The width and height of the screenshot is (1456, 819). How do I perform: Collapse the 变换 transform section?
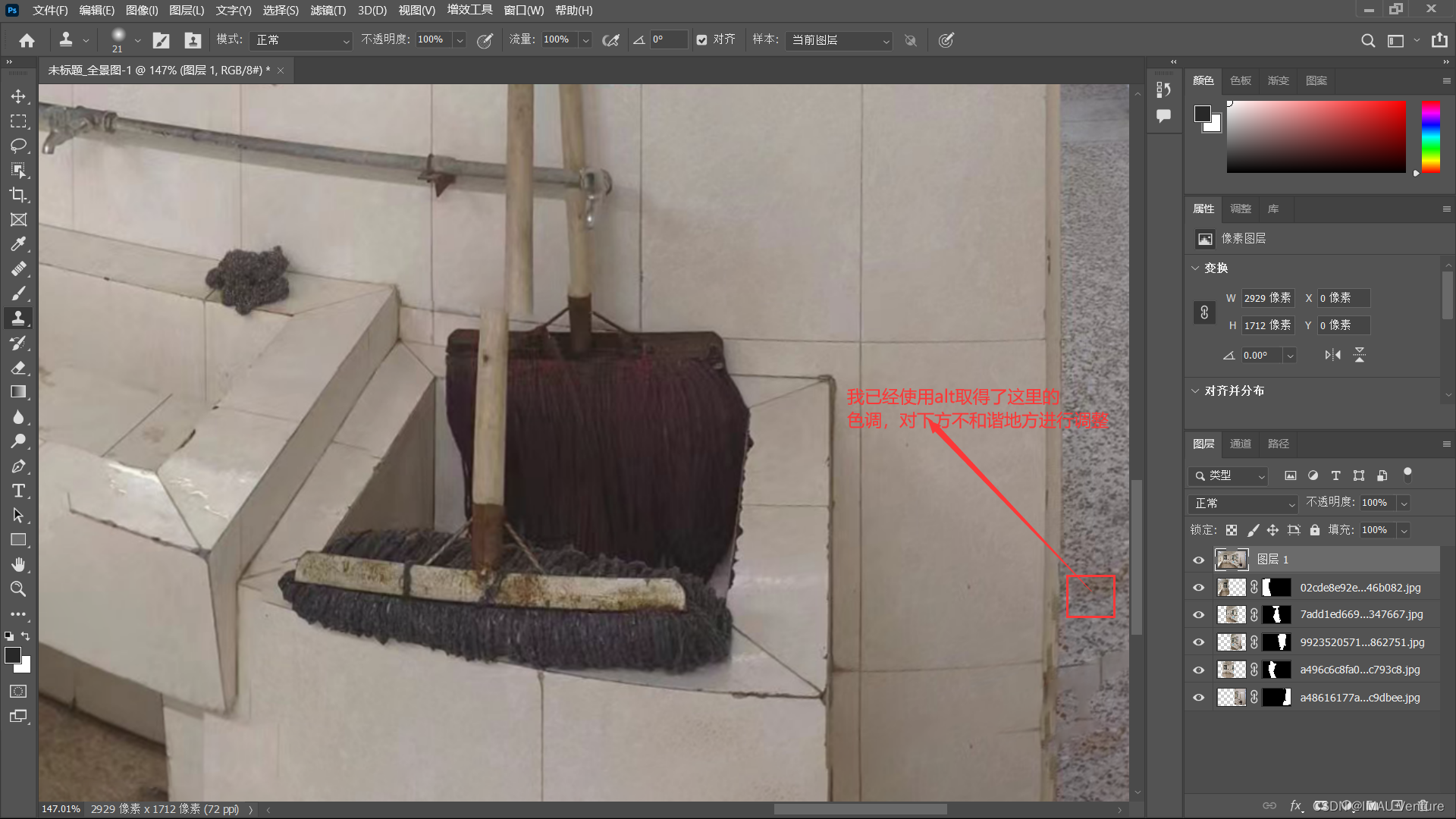coord(1196,268)
